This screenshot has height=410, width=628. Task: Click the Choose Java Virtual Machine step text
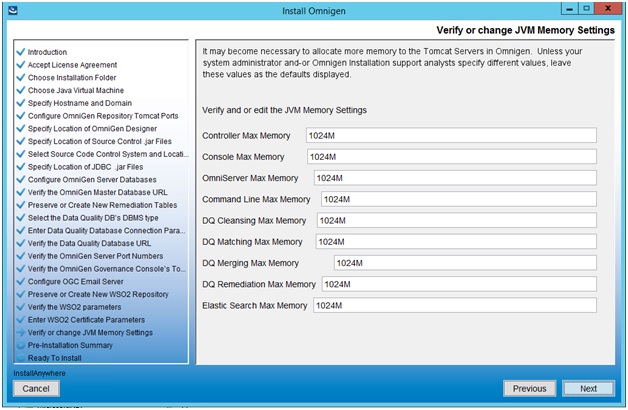click(76, 90)
